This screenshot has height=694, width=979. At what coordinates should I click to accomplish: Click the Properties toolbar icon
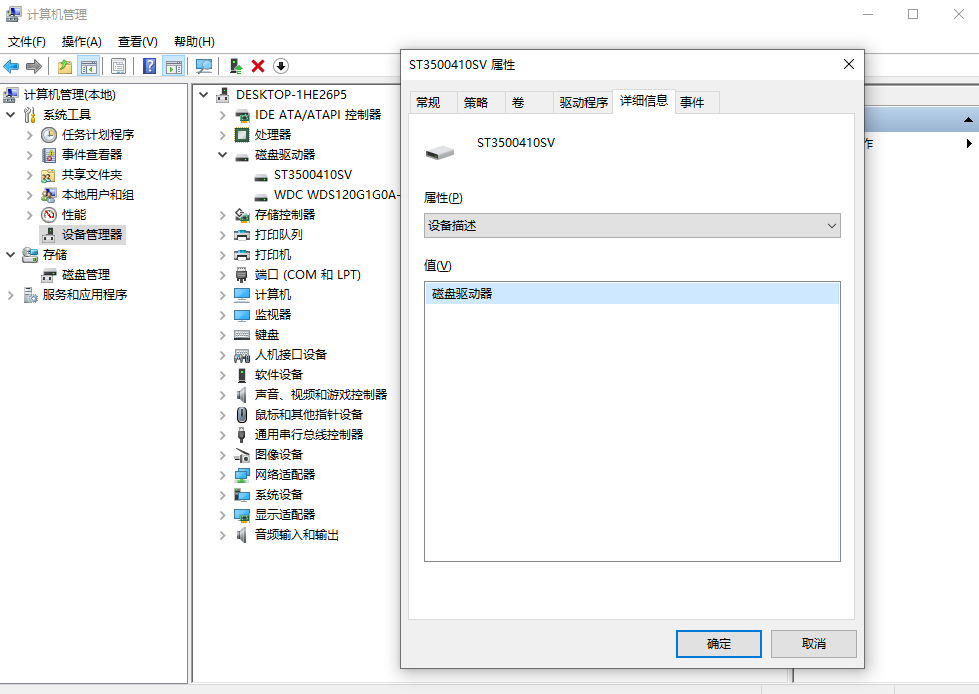tap(117, 66)
